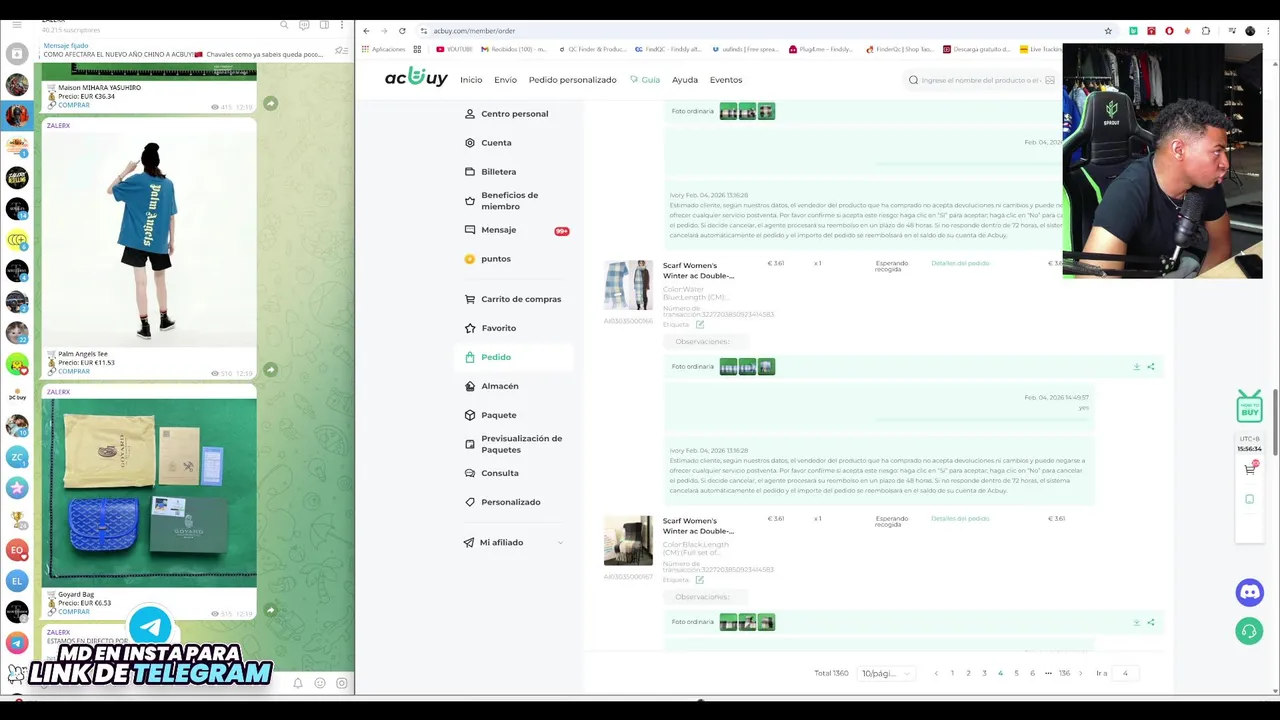Open Detalles del pedido for Water Blue scarf

point(960,263)
